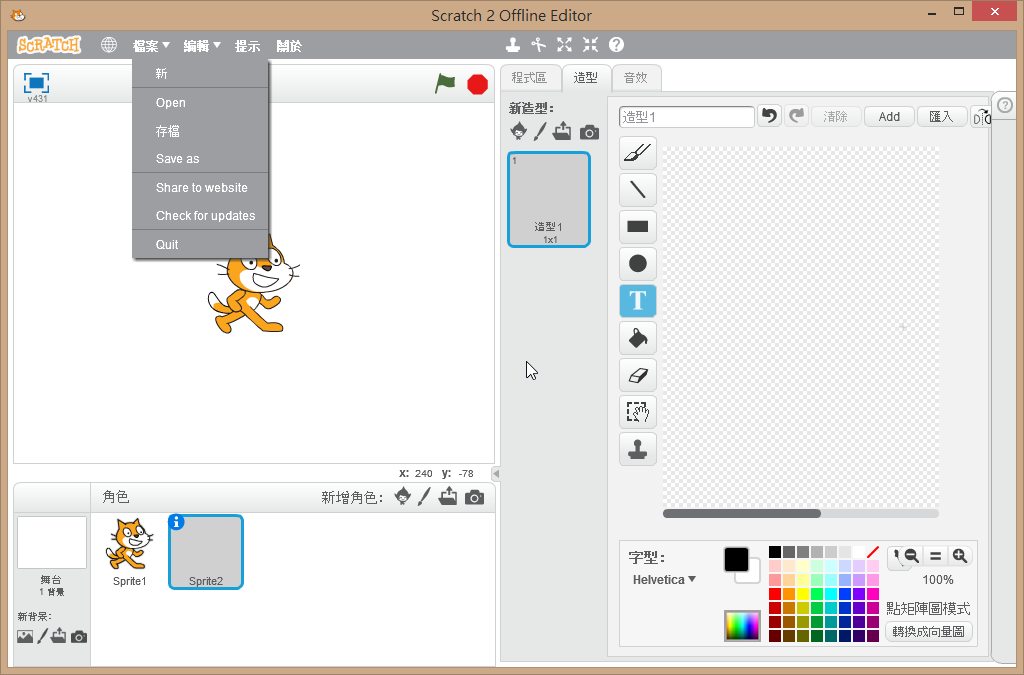Undo last paint action
This screenshot has height=675, width=1024.
[770, 116]
